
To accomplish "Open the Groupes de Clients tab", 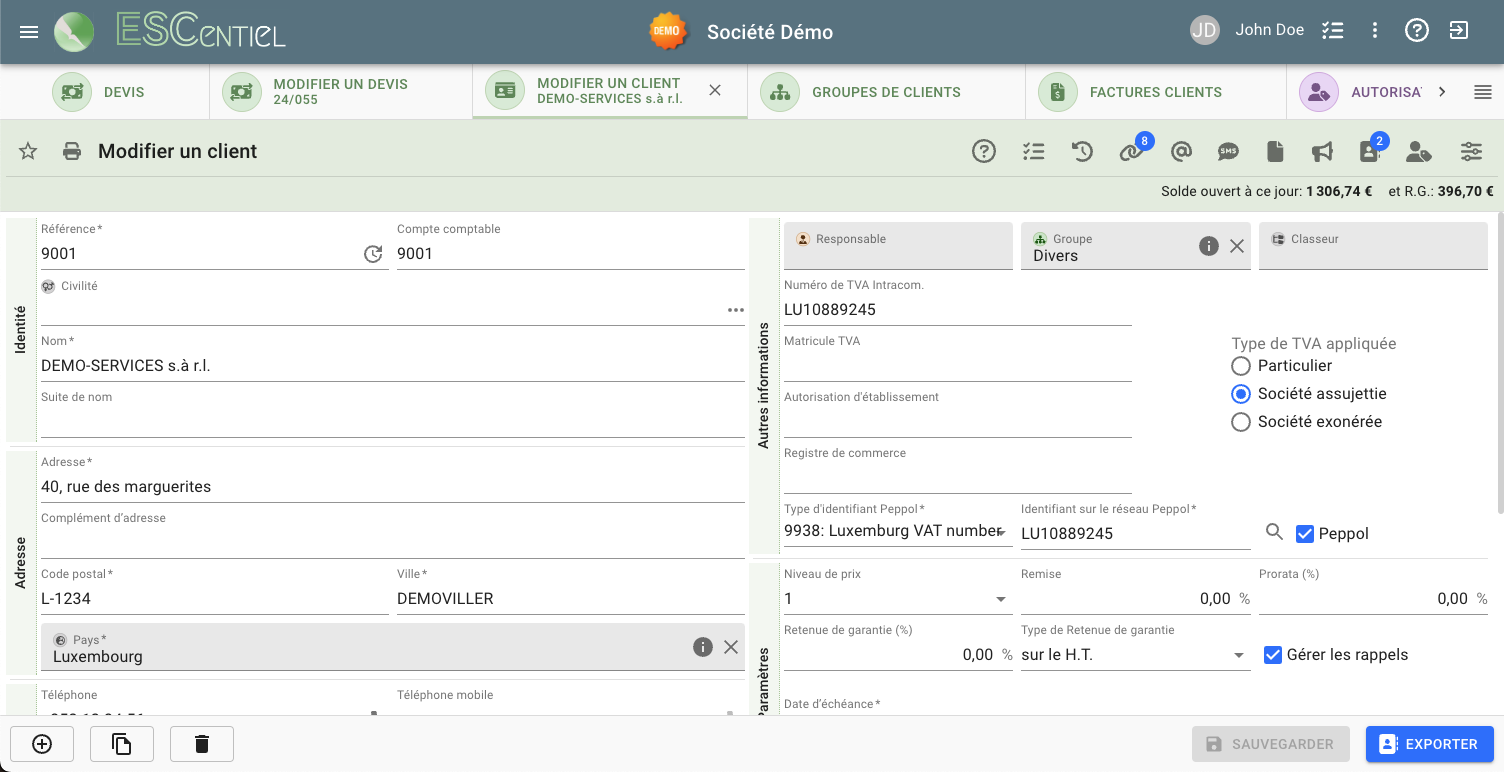I will point(885,92).
